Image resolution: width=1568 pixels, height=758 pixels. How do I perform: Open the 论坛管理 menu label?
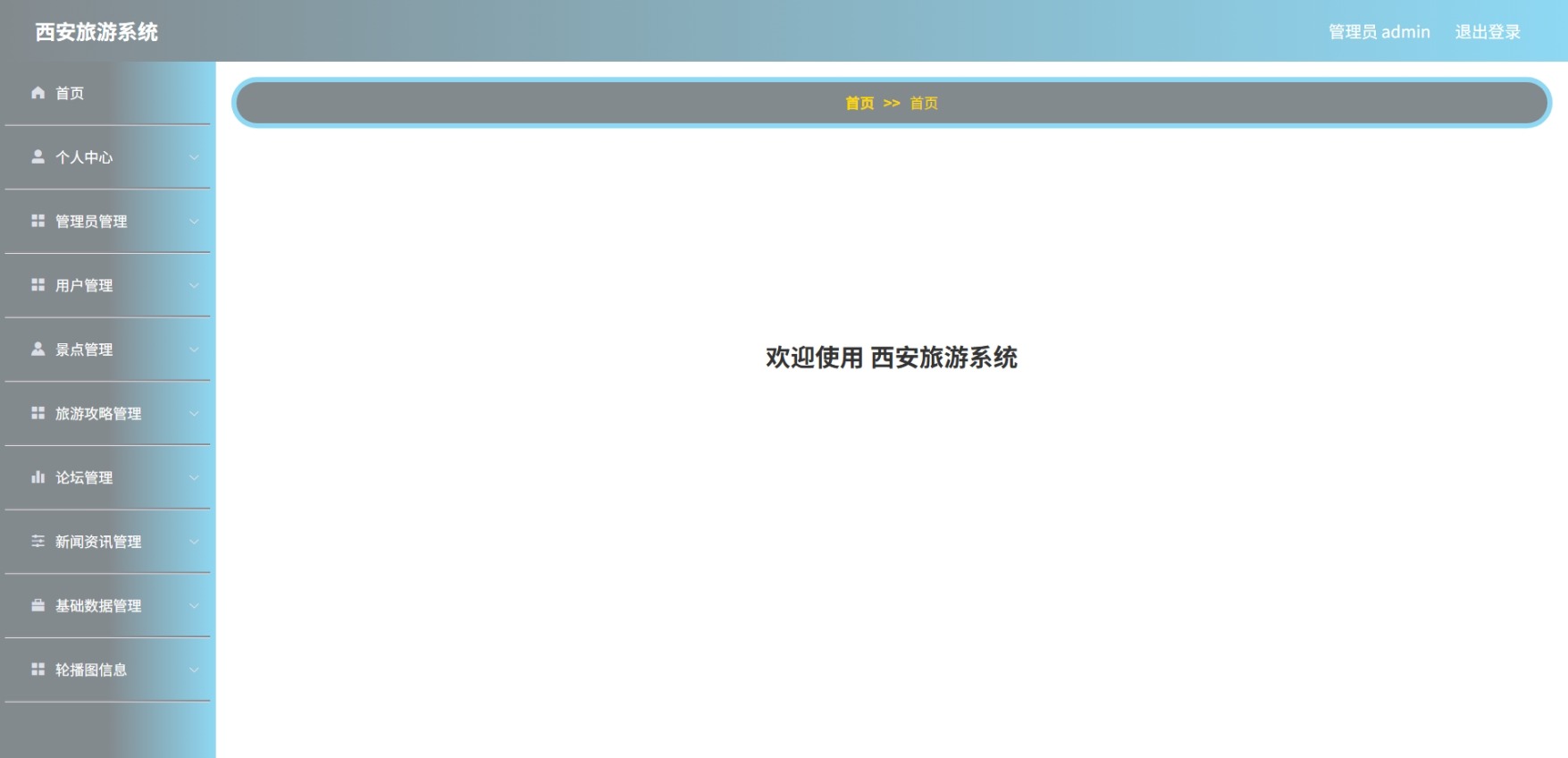click(84, 478)
